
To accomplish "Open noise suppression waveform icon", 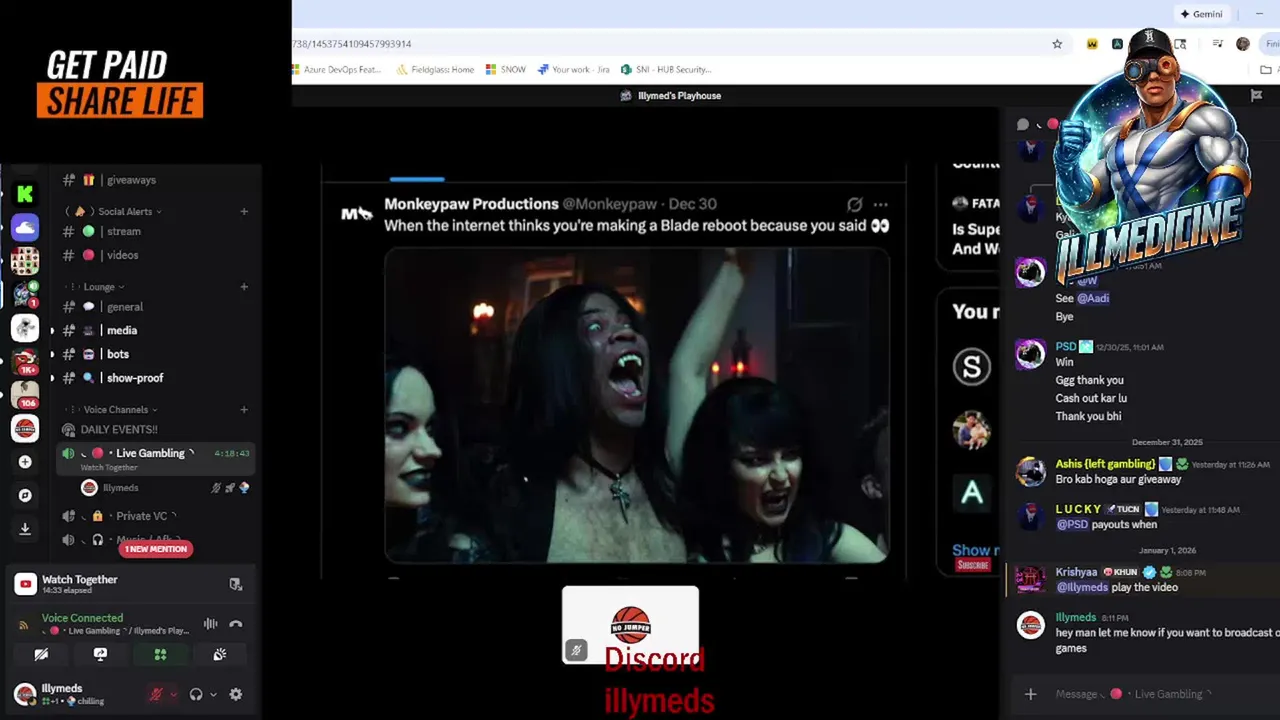I will tap(211, 624).
